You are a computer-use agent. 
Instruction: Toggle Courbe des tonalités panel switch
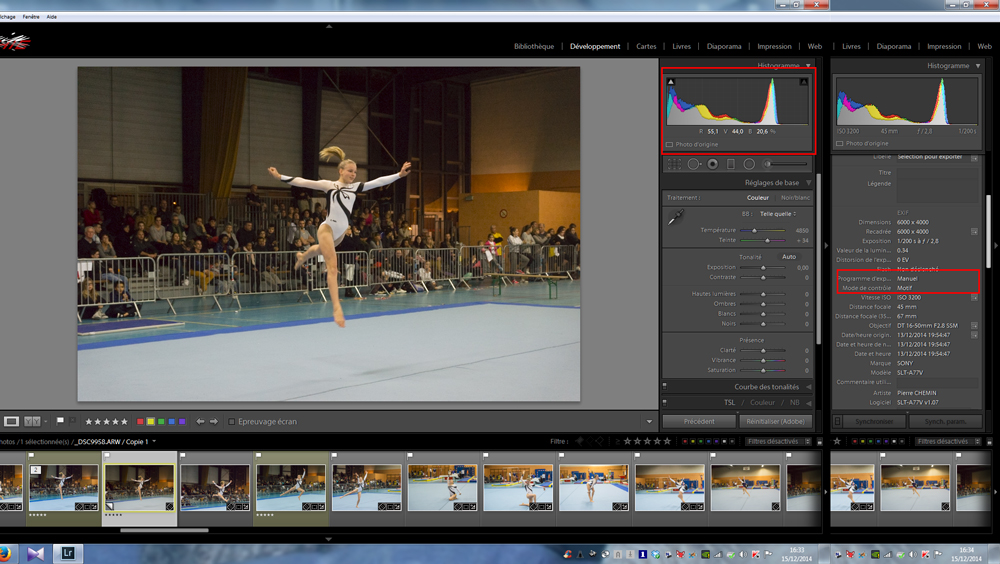pos(665,386)
